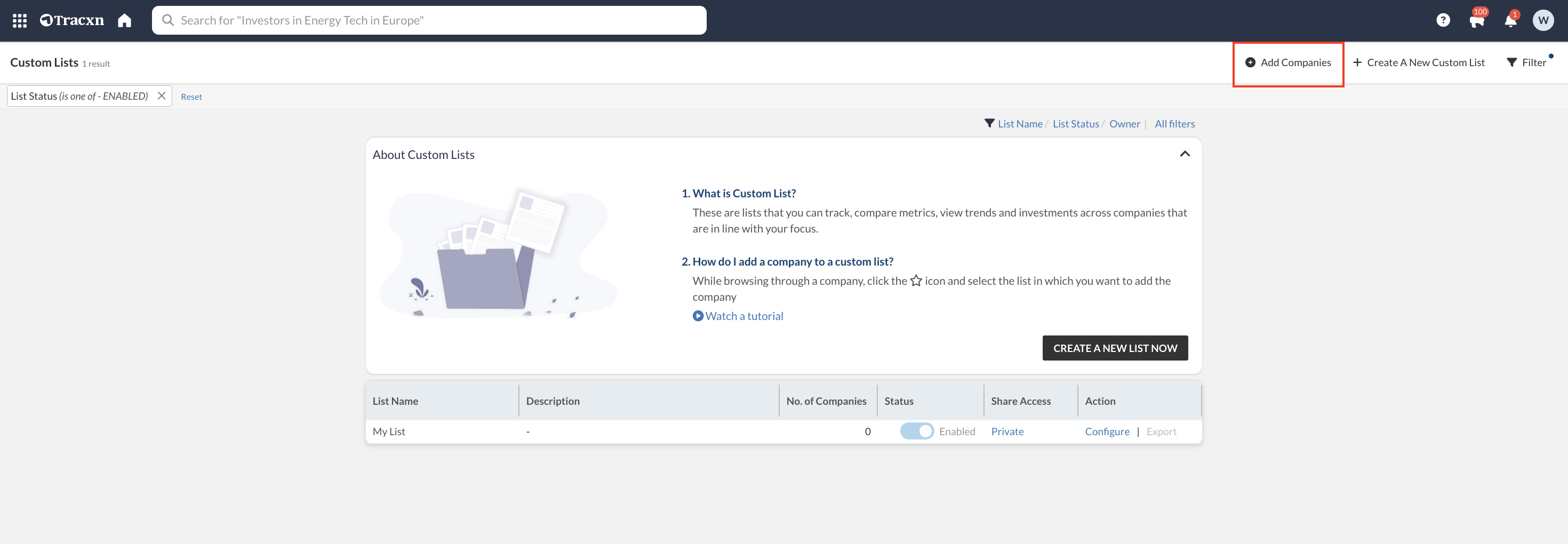Open the List Status quick filter
The height and width of the screenshot is (544, 1568).
1076,124
